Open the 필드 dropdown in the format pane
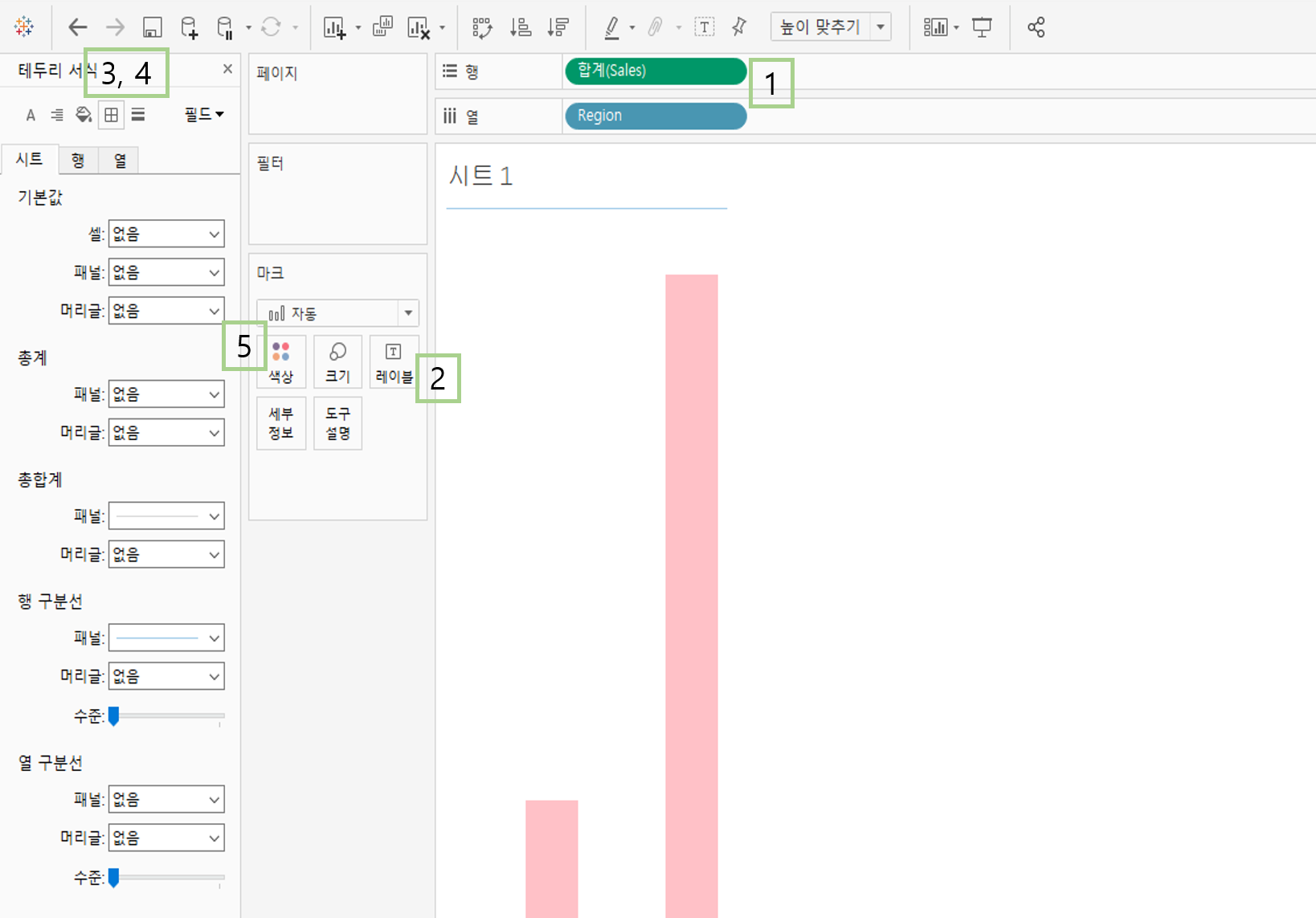The width and height of the screenshot is (1316, 918). click(x=204, y=115)
